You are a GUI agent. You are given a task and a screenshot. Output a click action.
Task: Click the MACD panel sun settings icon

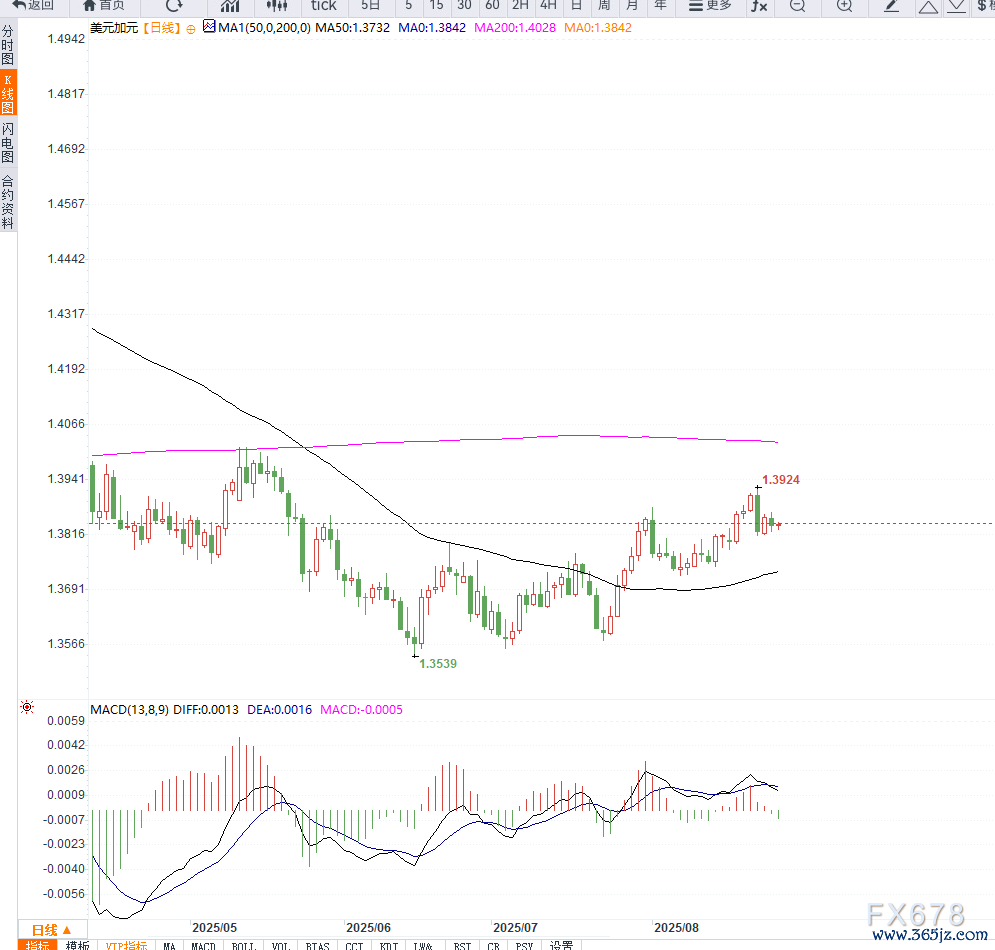(26, 708)
